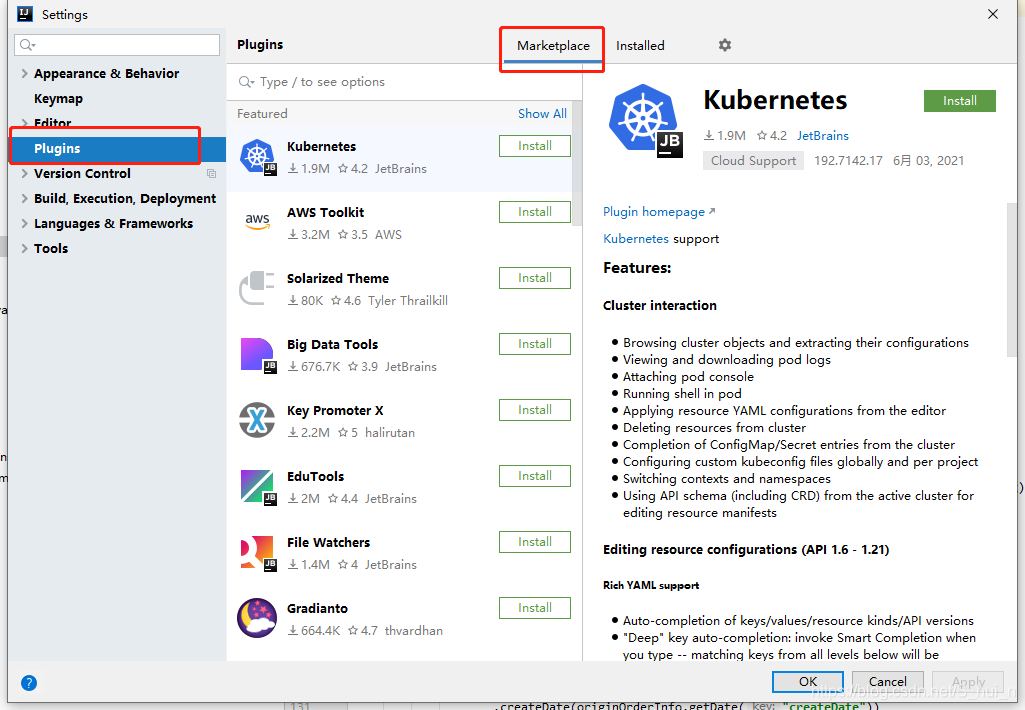Click the Key Promoter X icon
This screenshot has width=1025, height=710.
coord(257,420)
